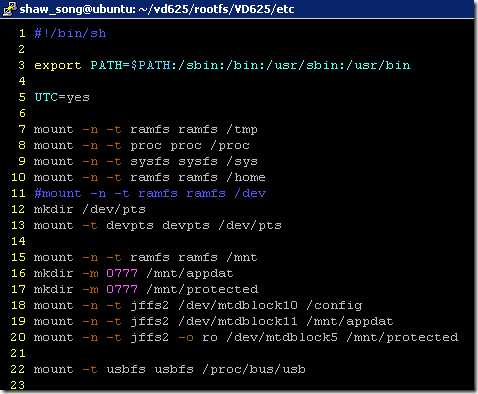Click '/tmp' in the line 7 mount command

pos(242,129)
